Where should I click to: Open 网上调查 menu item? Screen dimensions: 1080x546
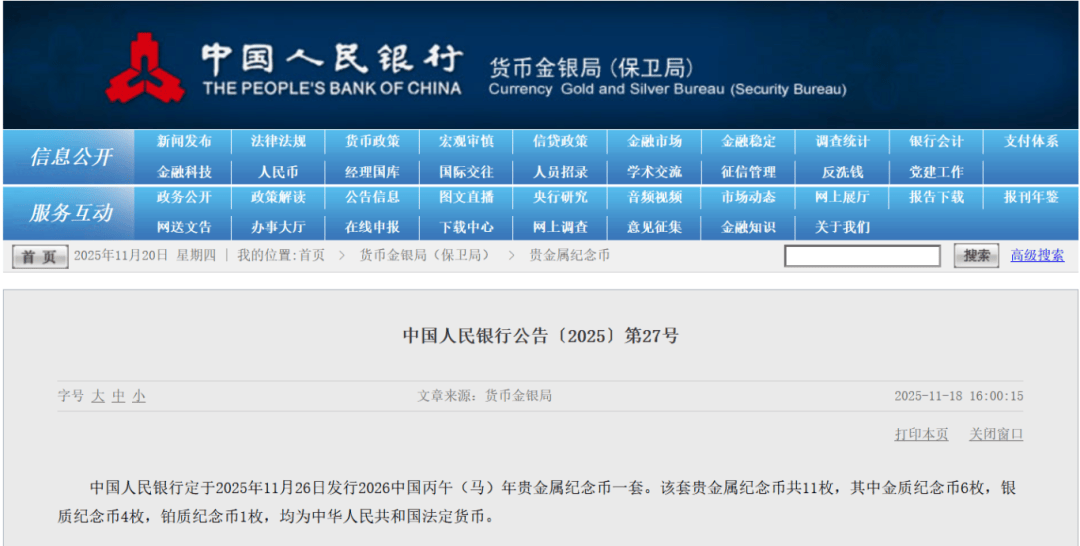(x=560, y=227)
